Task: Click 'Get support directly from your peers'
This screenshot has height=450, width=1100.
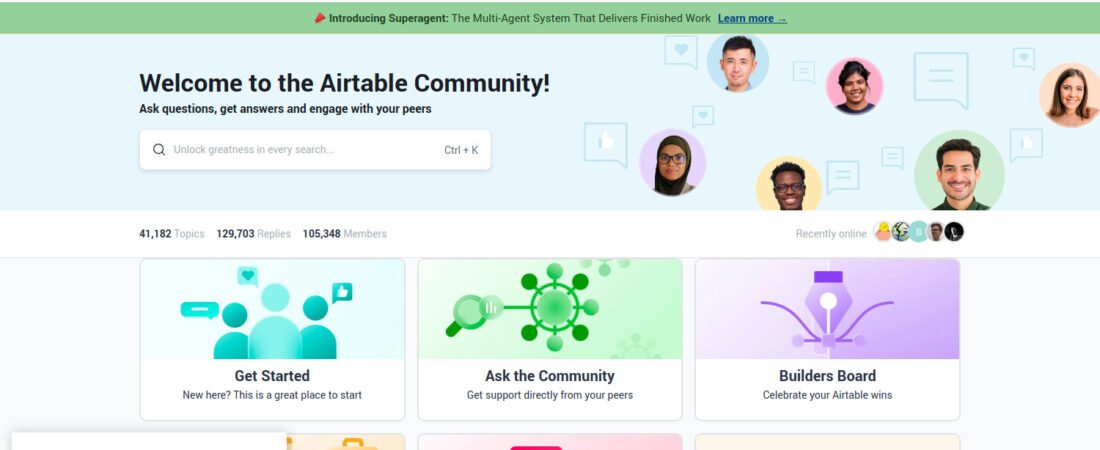Action: tap(550, 395)
